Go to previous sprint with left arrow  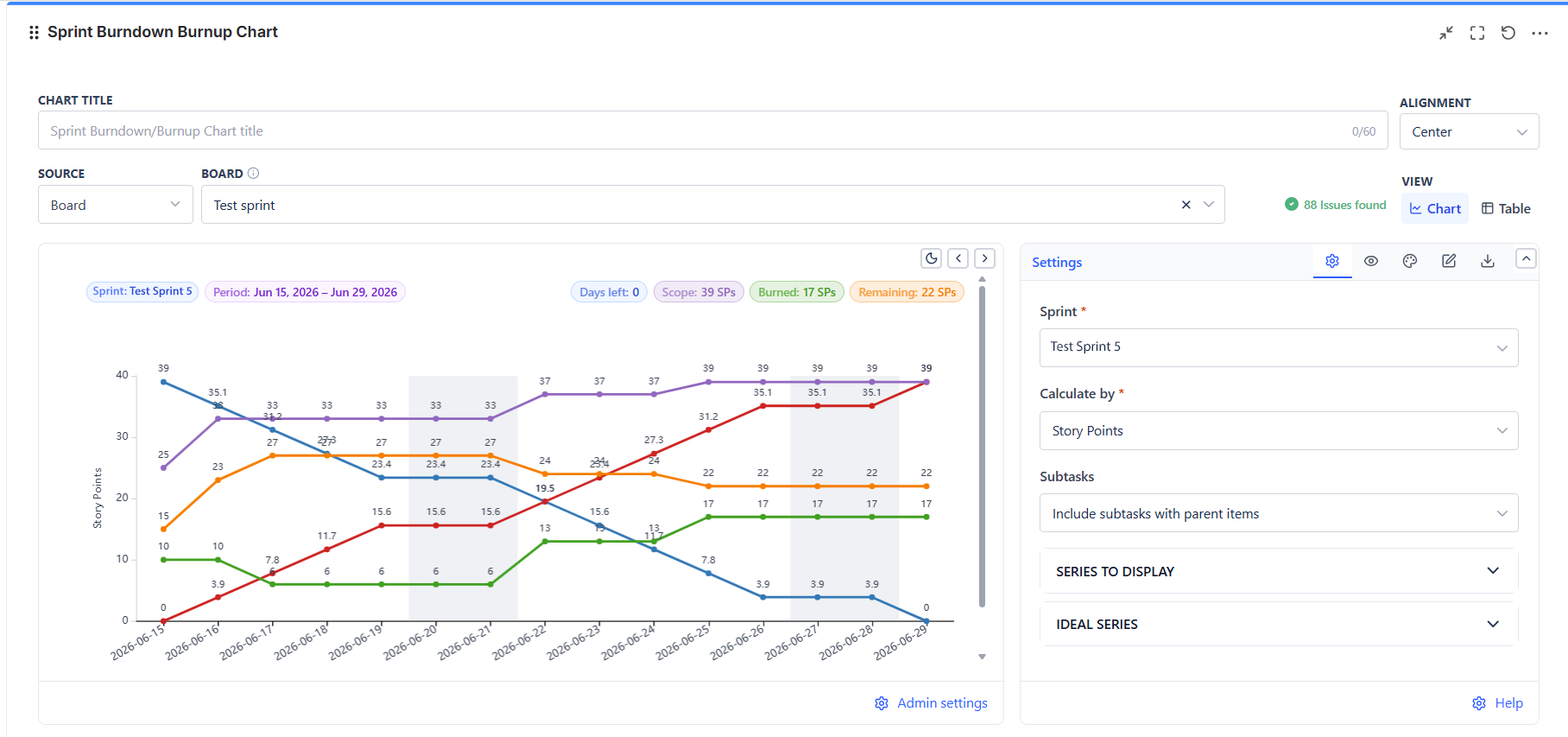coord(958,258)
